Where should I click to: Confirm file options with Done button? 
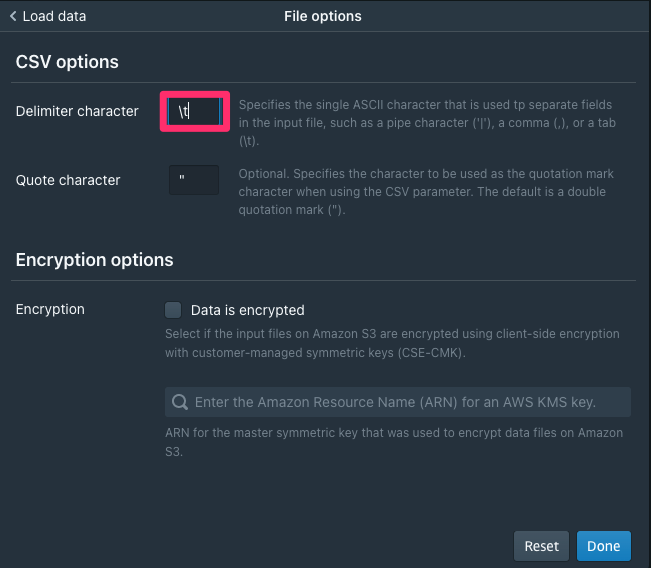point(604,546)
